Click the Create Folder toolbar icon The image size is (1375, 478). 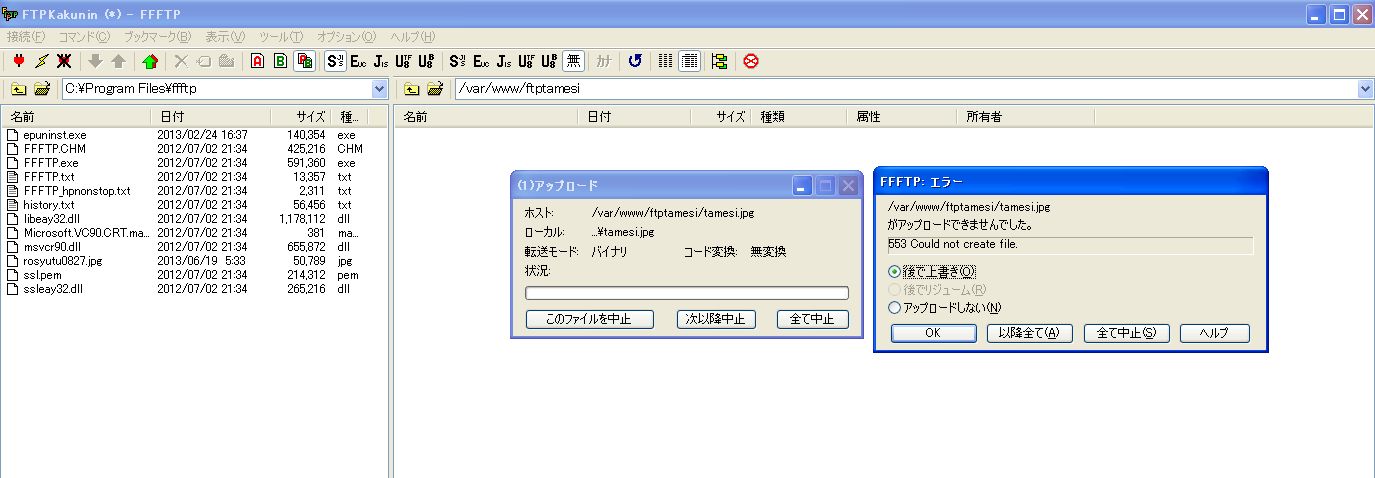(x=226, y=61)
